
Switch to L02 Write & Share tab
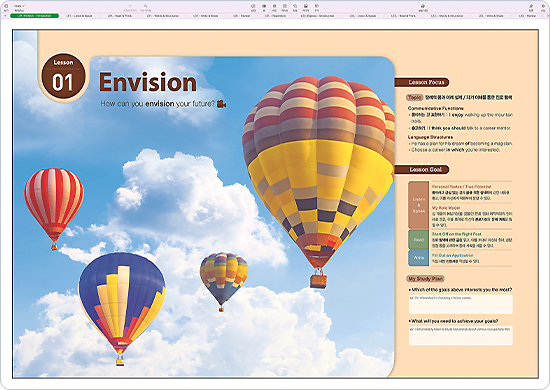tap(491, 16)
